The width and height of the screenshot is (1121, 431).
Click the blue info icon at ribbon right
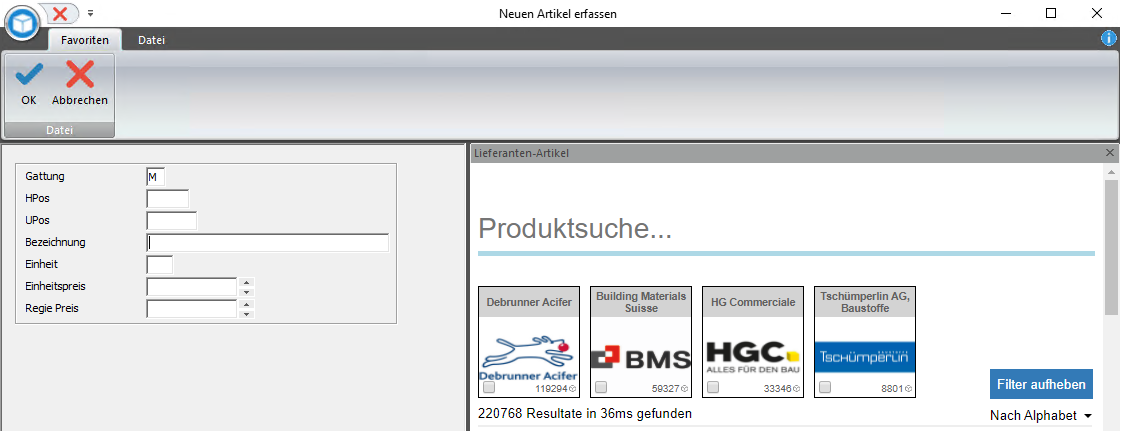(x=1108, y=39)
